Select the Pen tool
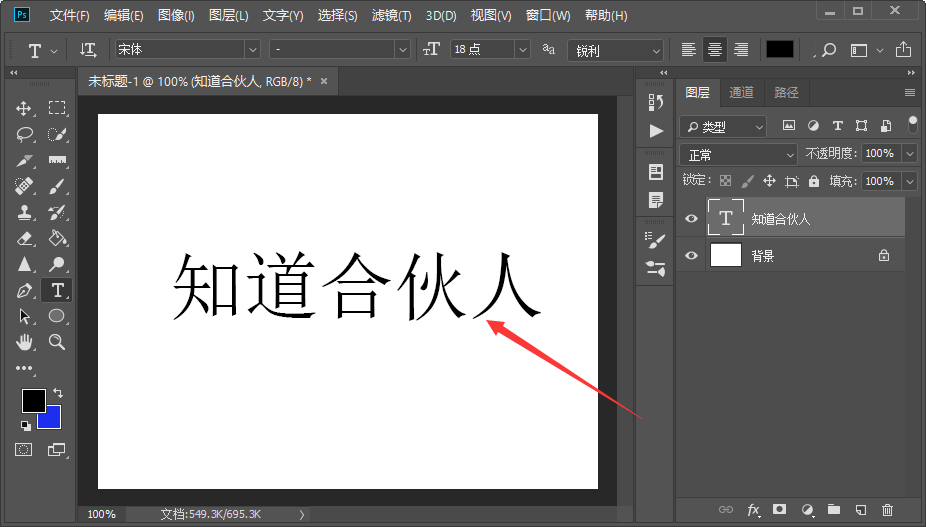This screenshot has height=527, width=926. point(24,290)
